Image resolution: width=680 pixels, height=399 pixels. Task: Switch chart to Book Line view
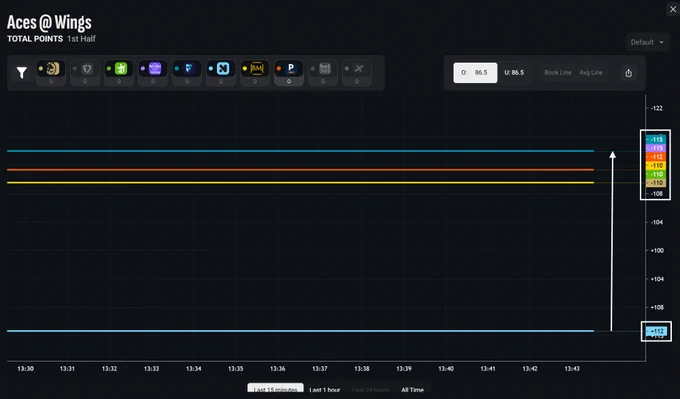click(558, 72)
